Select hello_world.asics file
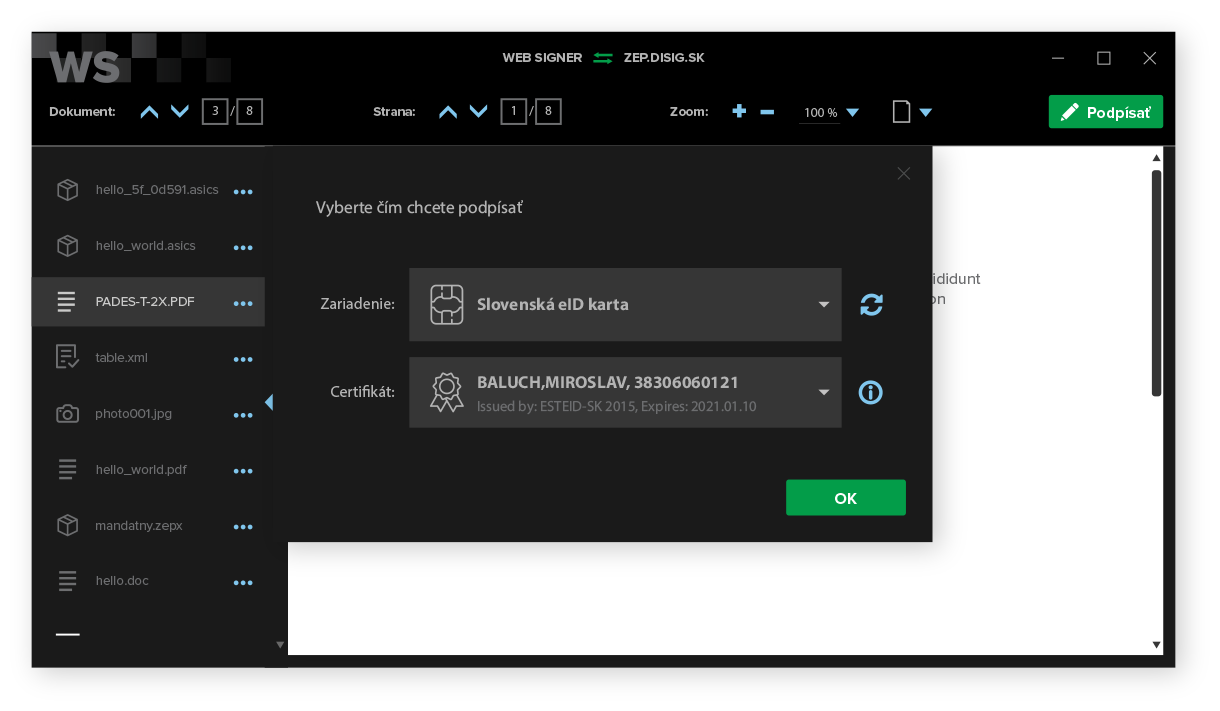The image size is (1220, 711). (x=148, y=246)
